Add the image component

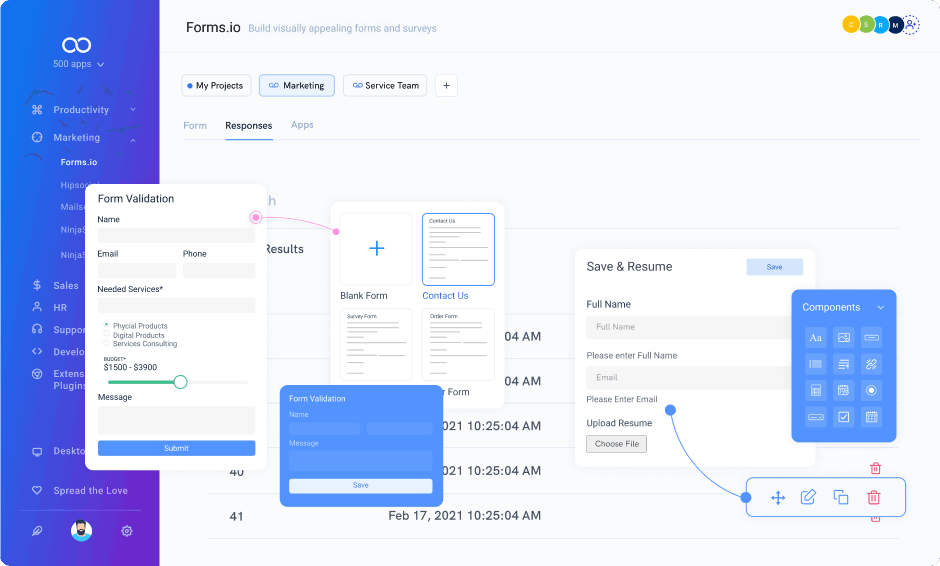click(x=843, y=338)
